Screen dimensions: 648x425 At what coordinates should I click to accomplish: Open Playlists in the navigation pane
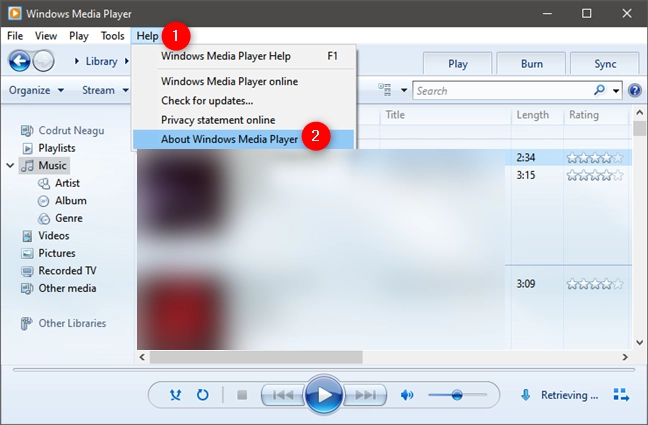(48, 148)
